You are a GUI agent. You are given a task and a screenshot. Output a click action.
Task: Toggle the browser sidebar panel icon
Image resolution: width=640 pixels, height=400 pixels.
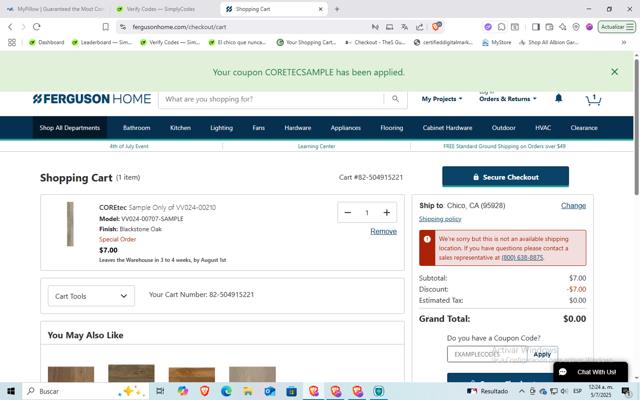pos(536,27)
